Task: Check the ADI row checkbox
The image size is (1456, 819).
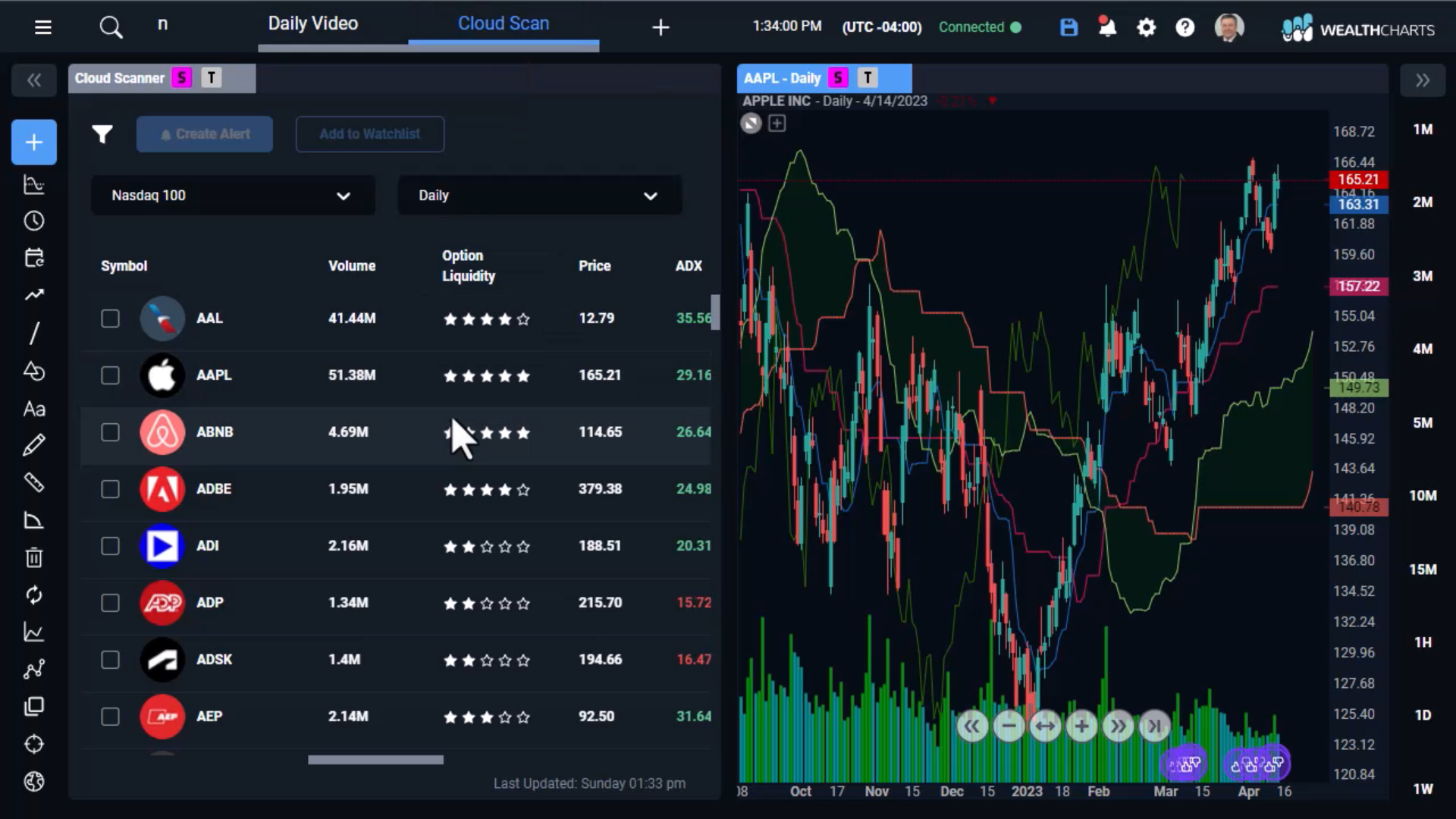Action: (x=111, y=546)
